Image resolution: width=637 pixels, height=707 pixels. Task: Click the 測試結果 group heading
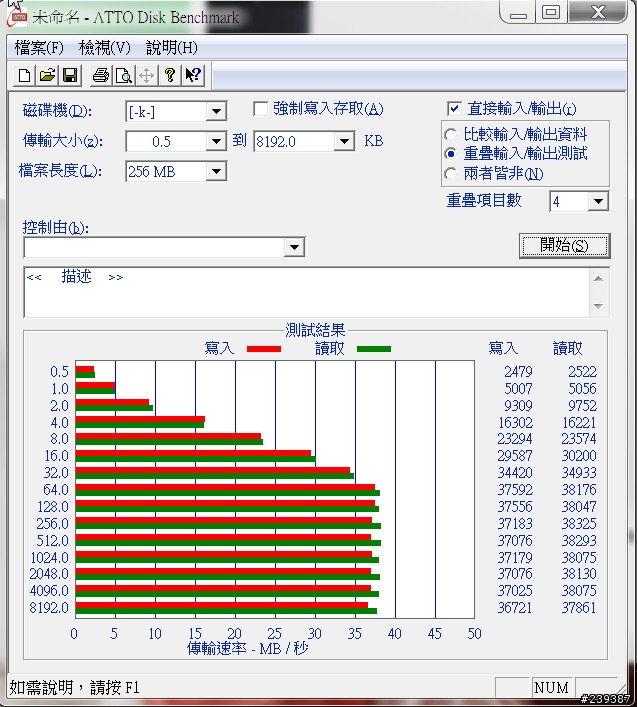(315, 331)
